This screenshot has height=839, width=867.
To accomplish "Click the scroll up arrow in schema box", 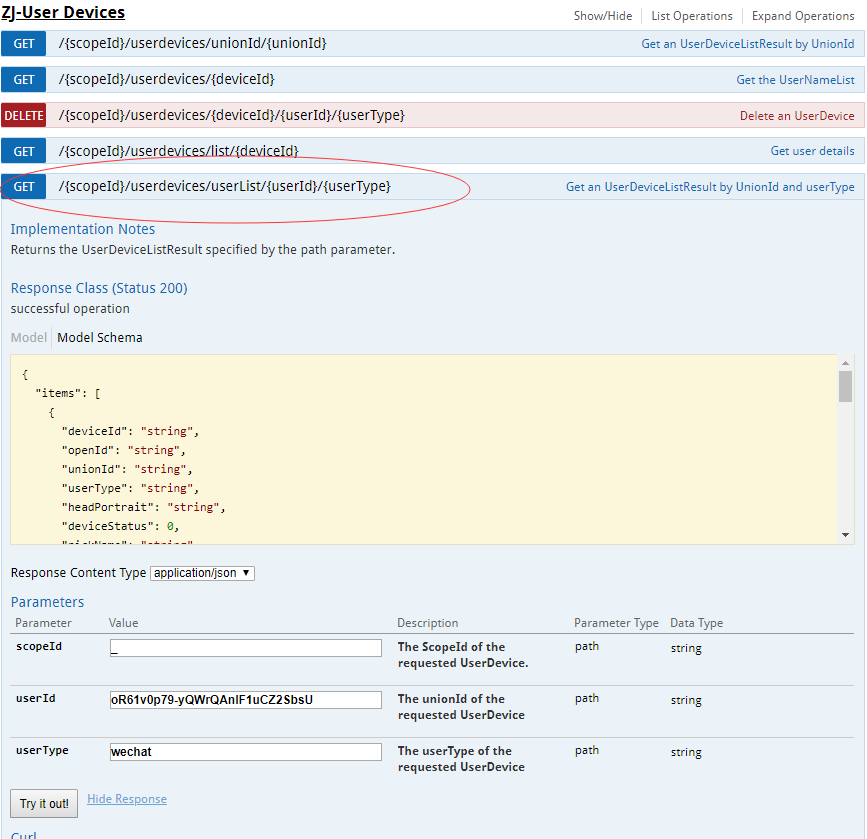I will [x=845, y=363].
